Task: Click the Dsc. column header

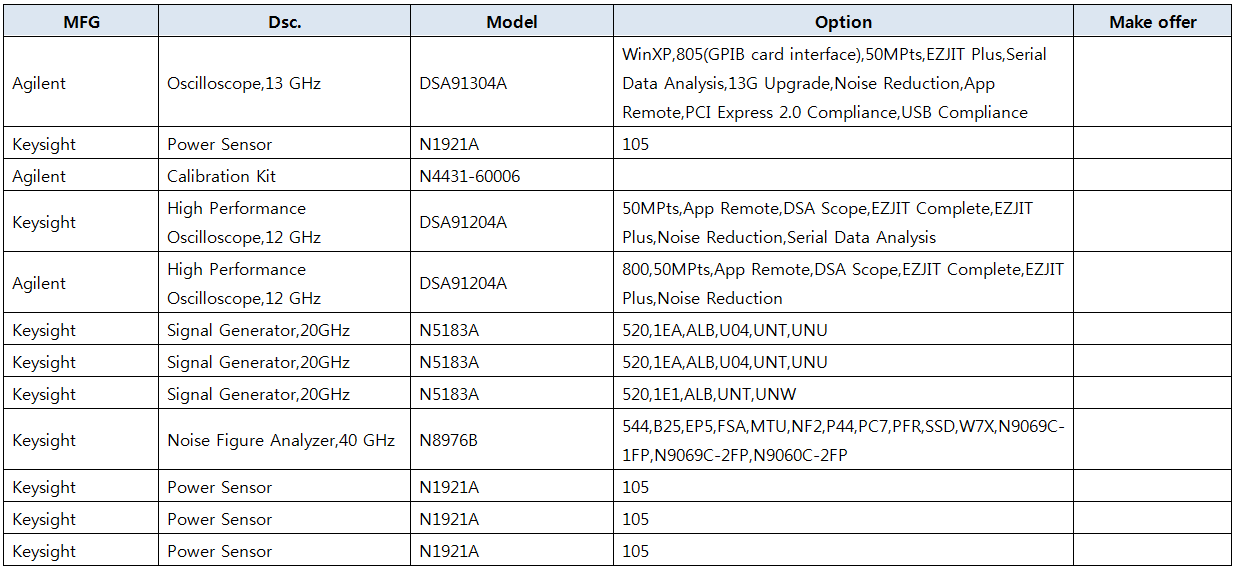Action: pos(284,22)
